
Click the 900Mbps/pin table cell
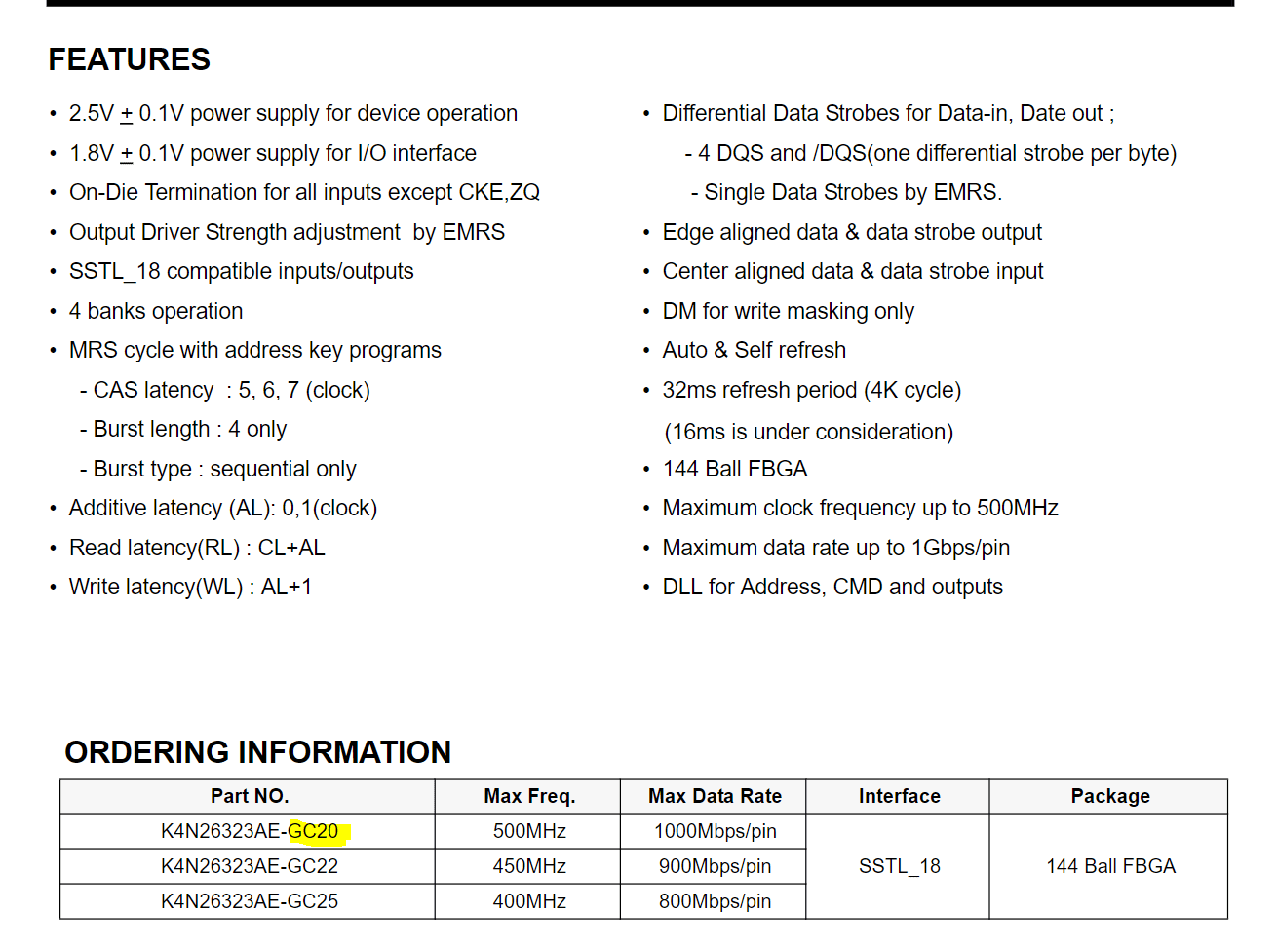pyautogui.click(x=715, y=866)
